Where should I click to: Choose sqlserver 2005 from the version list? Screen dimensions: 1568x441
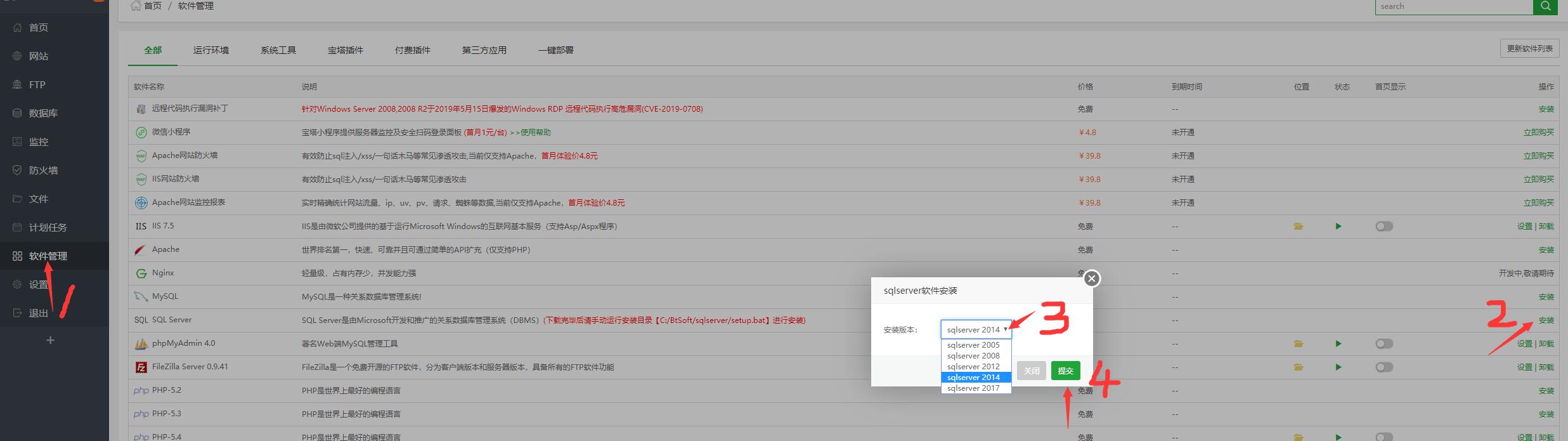[976, 345]
